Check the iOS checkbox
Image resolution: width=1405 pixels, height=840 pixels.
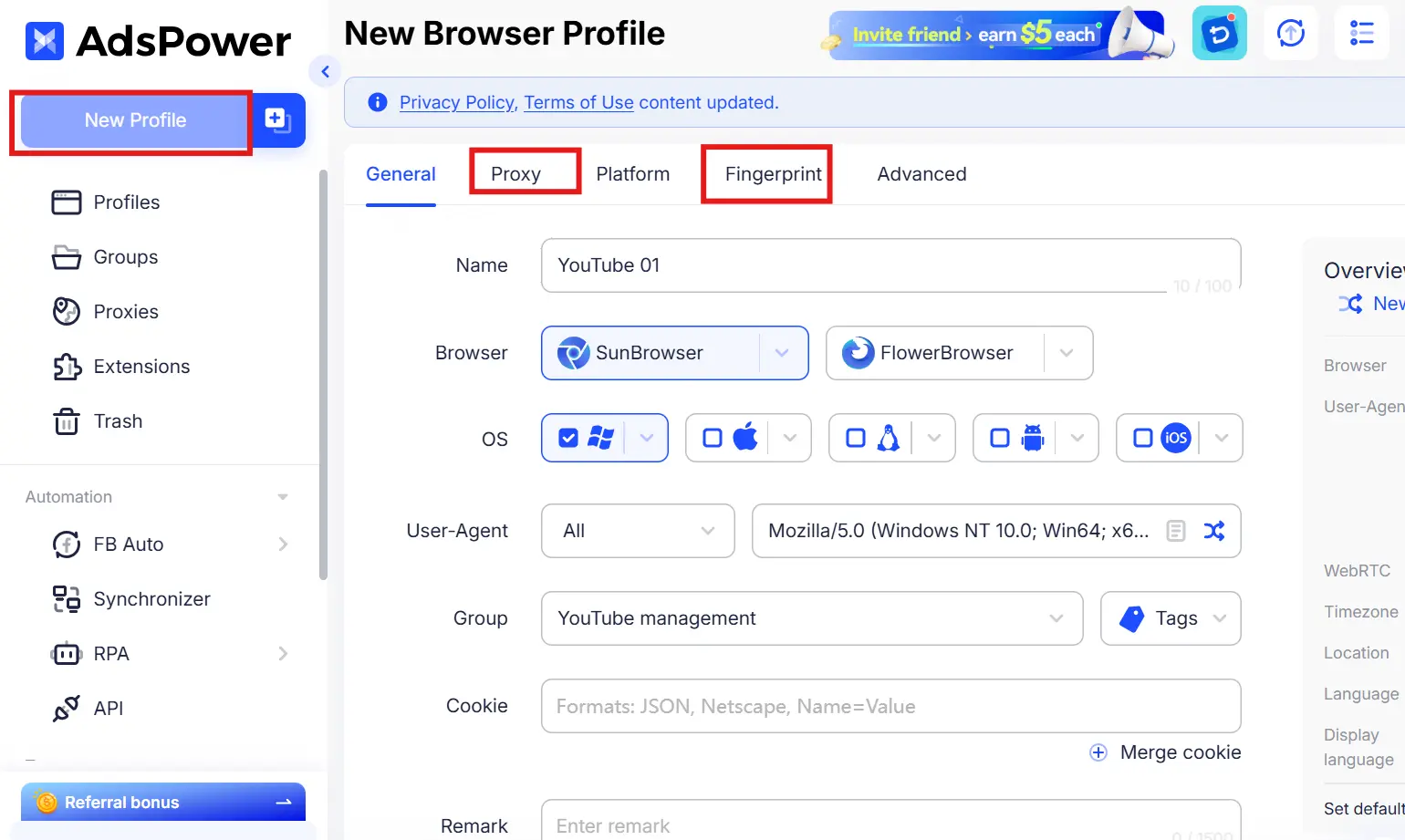tap(1143, 439)
